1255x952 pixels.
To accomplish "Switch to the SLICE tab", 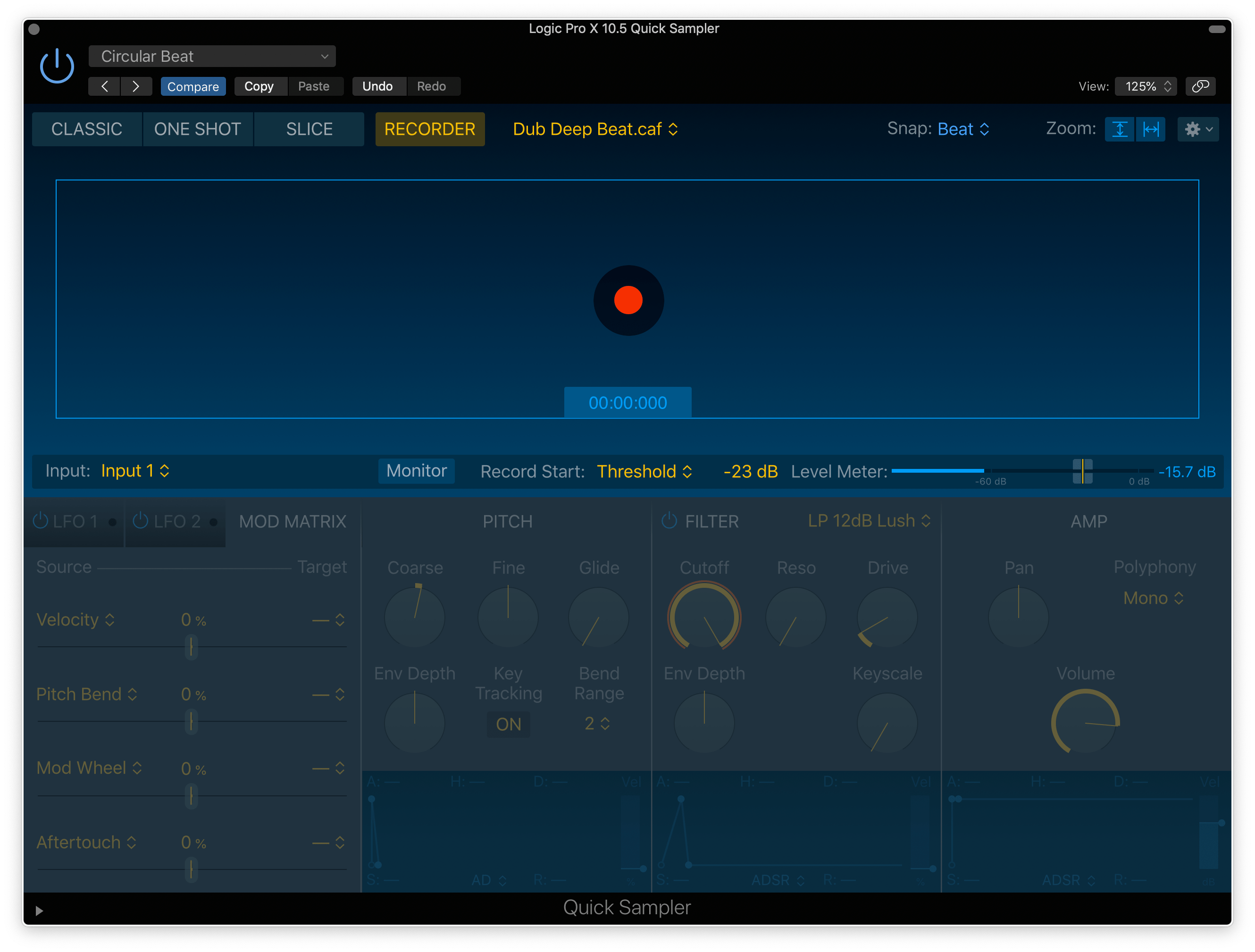I will pos(309,129).
